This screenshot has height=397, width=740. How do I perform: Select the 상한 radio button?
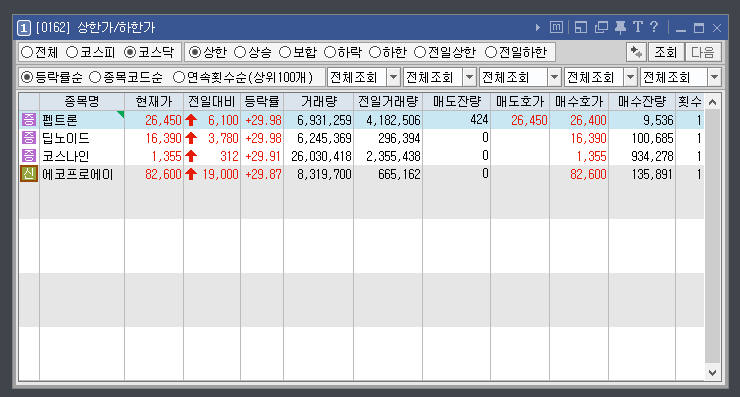tap(195, 52)
